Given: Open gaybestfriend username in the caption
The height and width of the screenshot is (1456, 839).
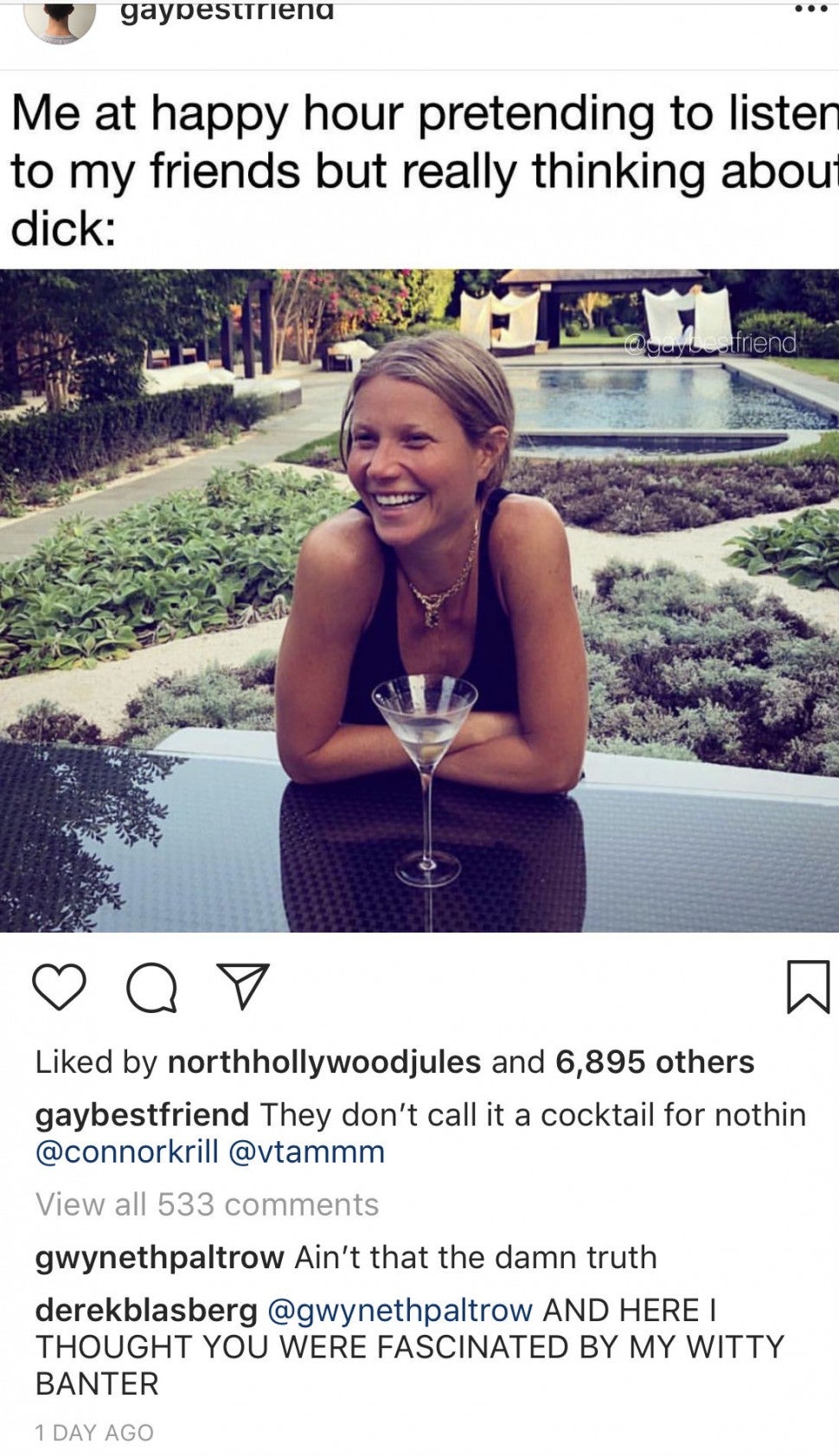Looking at the screenshot, I should [x=142, y=1114].
